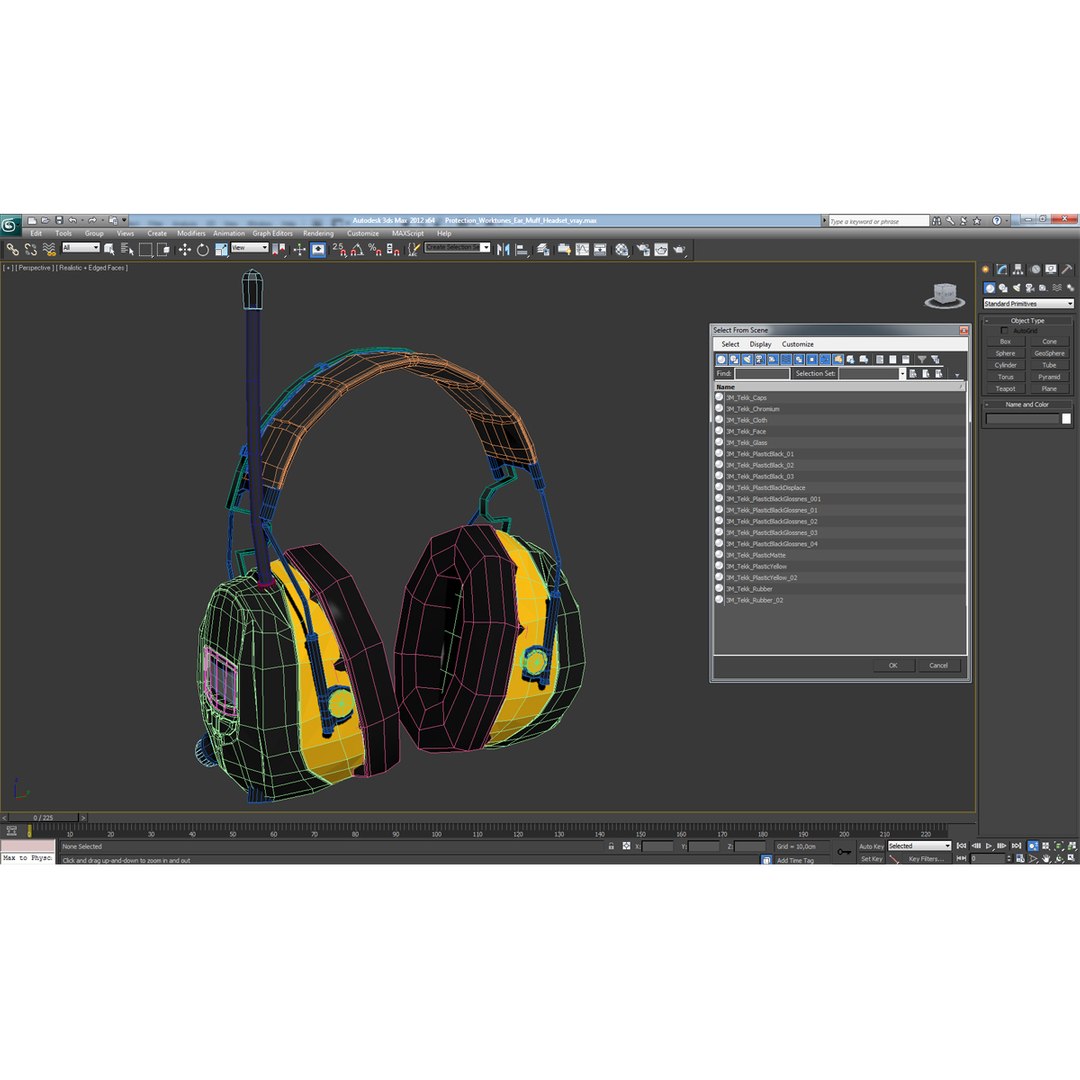Collapse the Name and Color rollout
Viewport: 1080px width, 1080px height.
click(x=1027, y=405)
